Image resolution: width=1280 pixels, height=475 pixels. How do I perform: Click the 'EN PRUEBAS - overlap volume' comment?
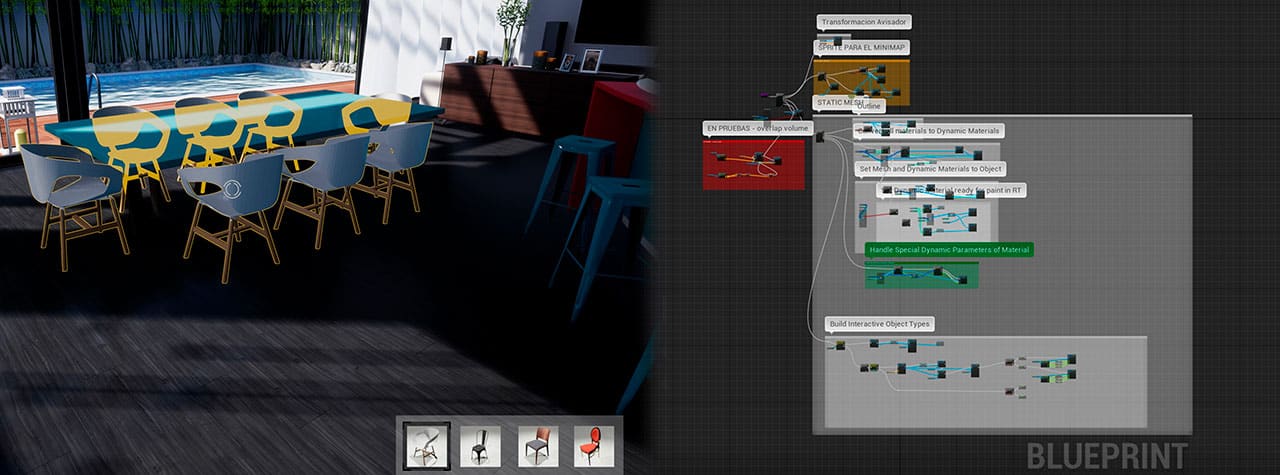coord(757,128)
